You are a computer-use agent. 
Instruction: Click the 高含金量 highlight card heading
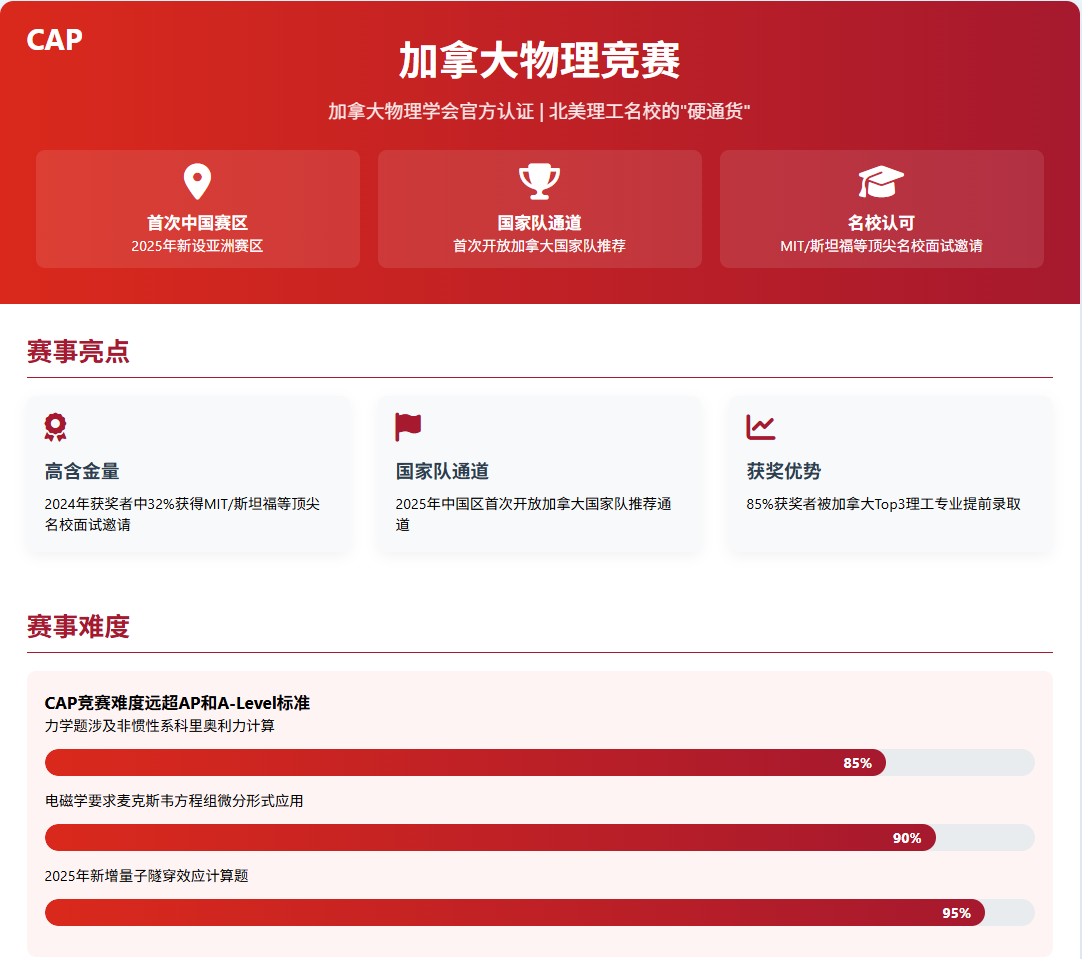pos(82,471)
